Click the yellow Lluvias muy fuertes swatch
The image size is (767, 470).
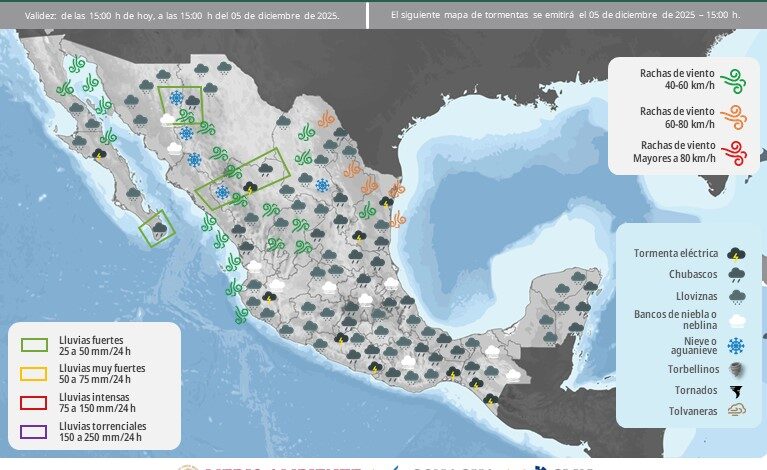click(35, 374)
